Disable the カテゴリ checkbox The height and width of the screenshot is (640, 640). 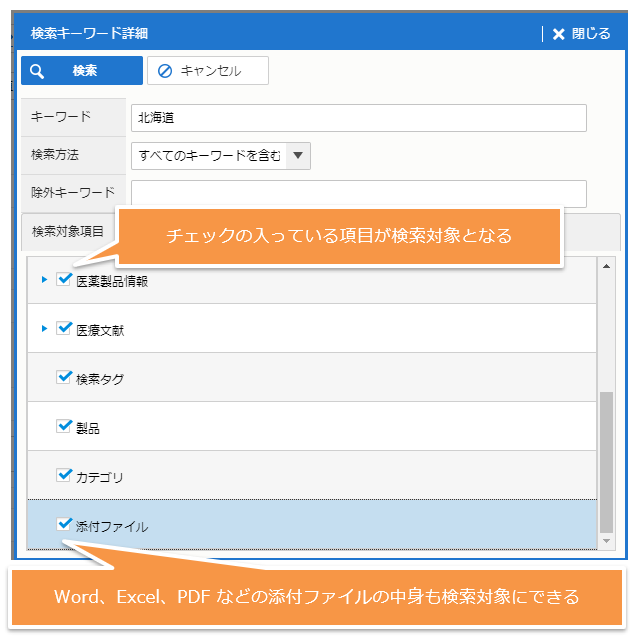tap(65, 476)
